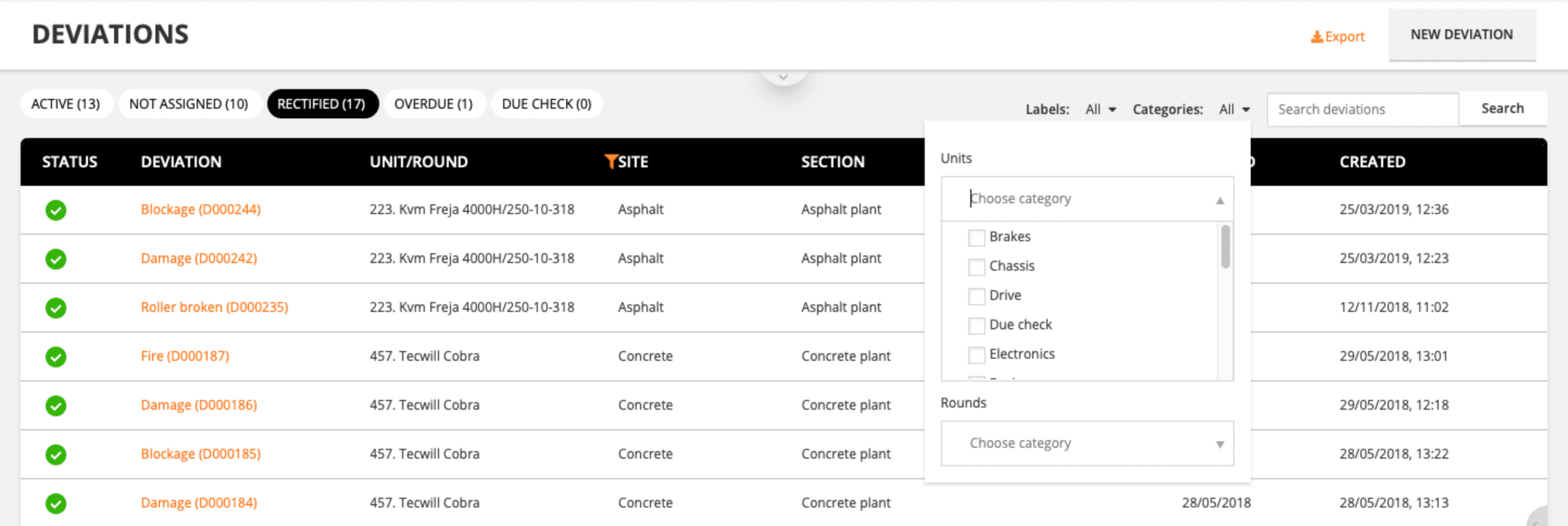The image size is (1568, 526).
Task: Open the Fire (D000187) deviation link
Action: tap(185, 356)
